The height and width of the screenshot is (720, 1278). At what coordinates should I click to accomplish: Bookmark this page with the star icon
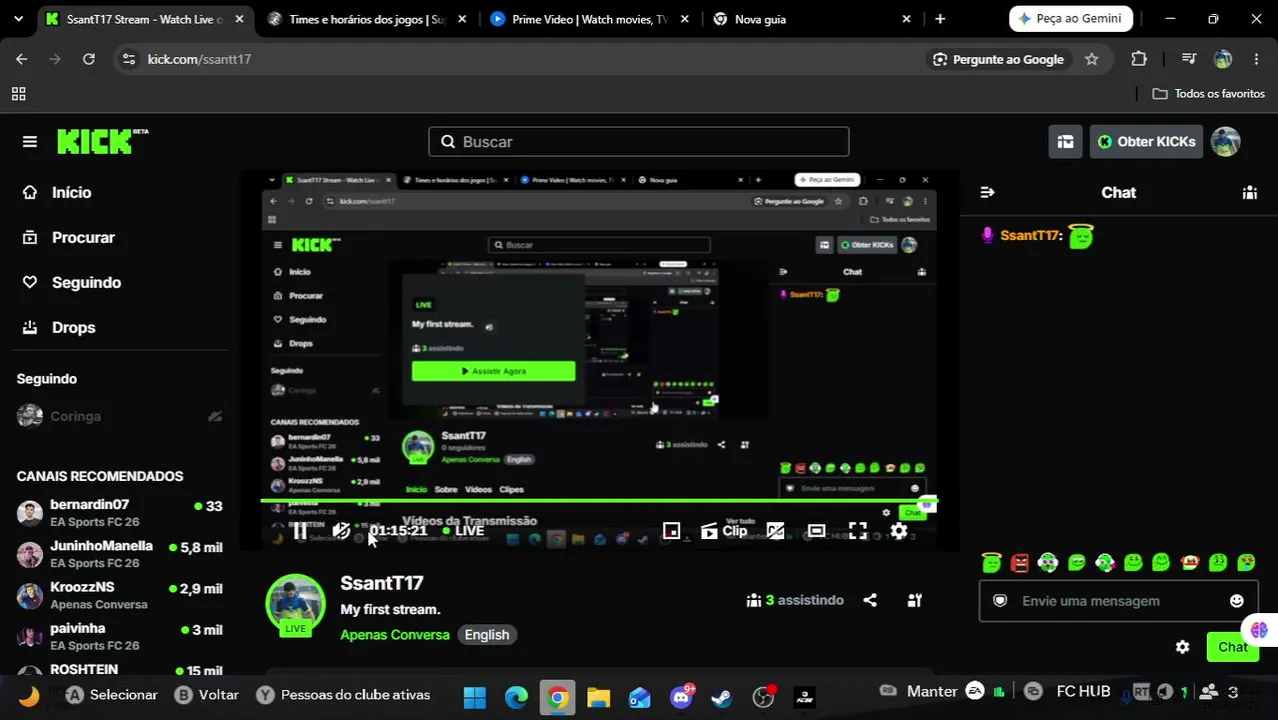click(1092, 59)
